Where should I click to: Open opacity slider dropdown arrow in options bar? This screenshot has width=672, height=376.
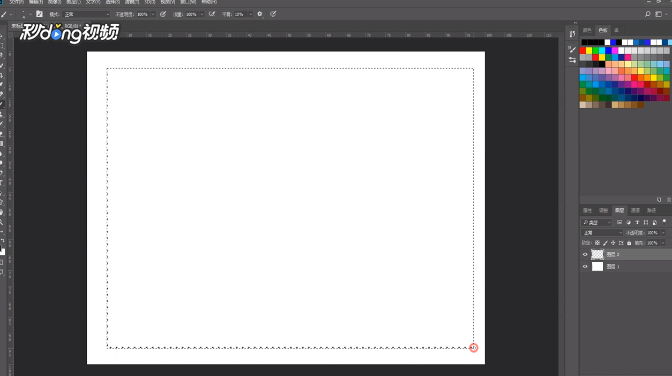pyautogui.click(x=153, y=15)
